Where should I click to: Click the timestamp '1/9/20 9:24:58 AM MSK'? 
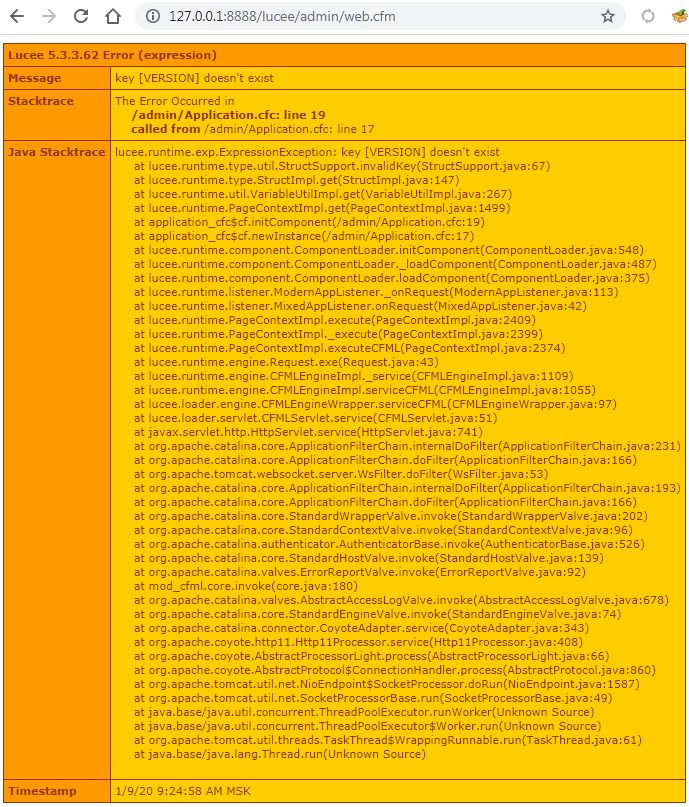pos(183,791)
